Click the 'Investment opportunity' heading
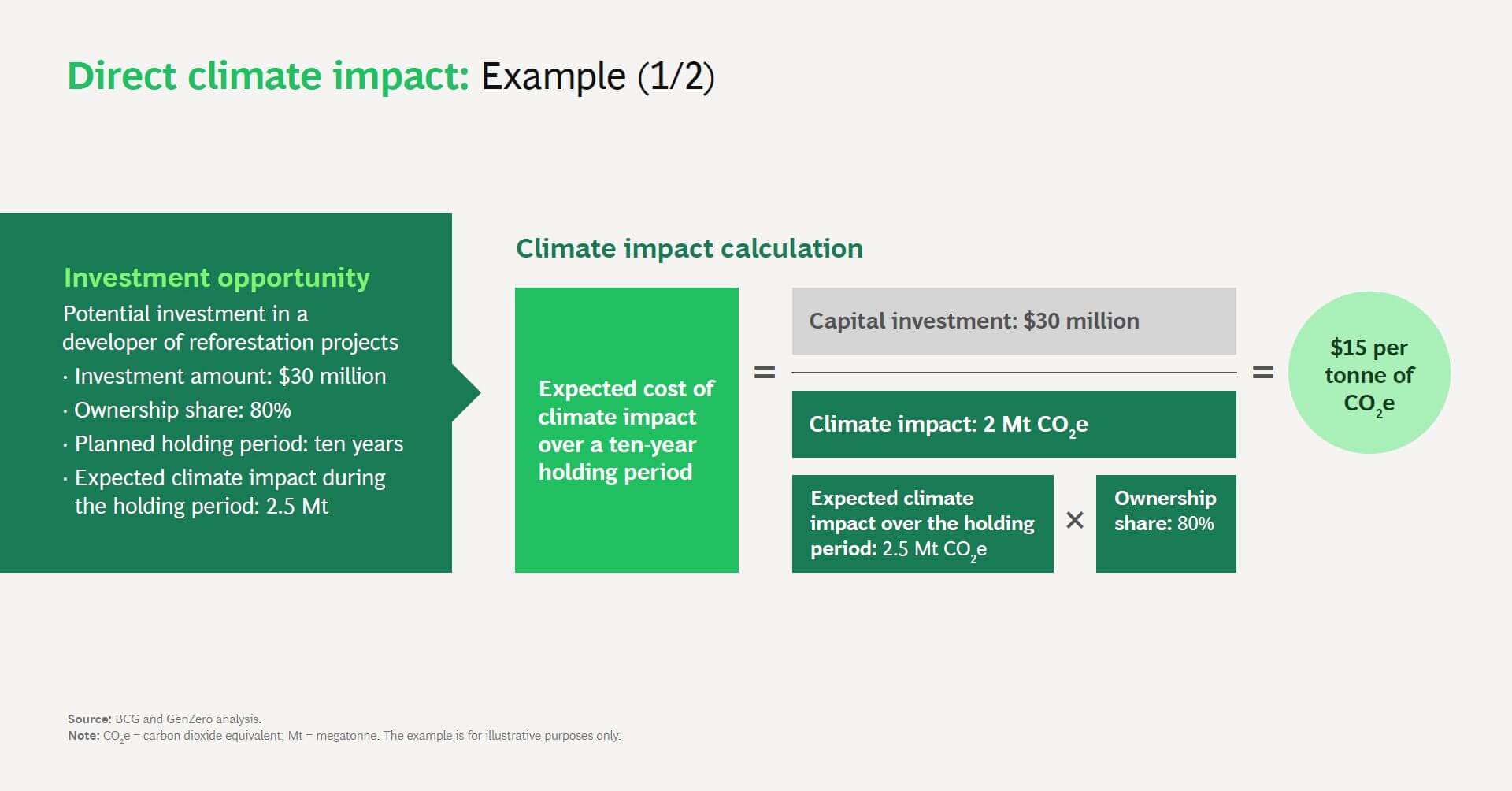Image resolution: width=1512 pixels, height=791 pixels. [x=217, y=277]
